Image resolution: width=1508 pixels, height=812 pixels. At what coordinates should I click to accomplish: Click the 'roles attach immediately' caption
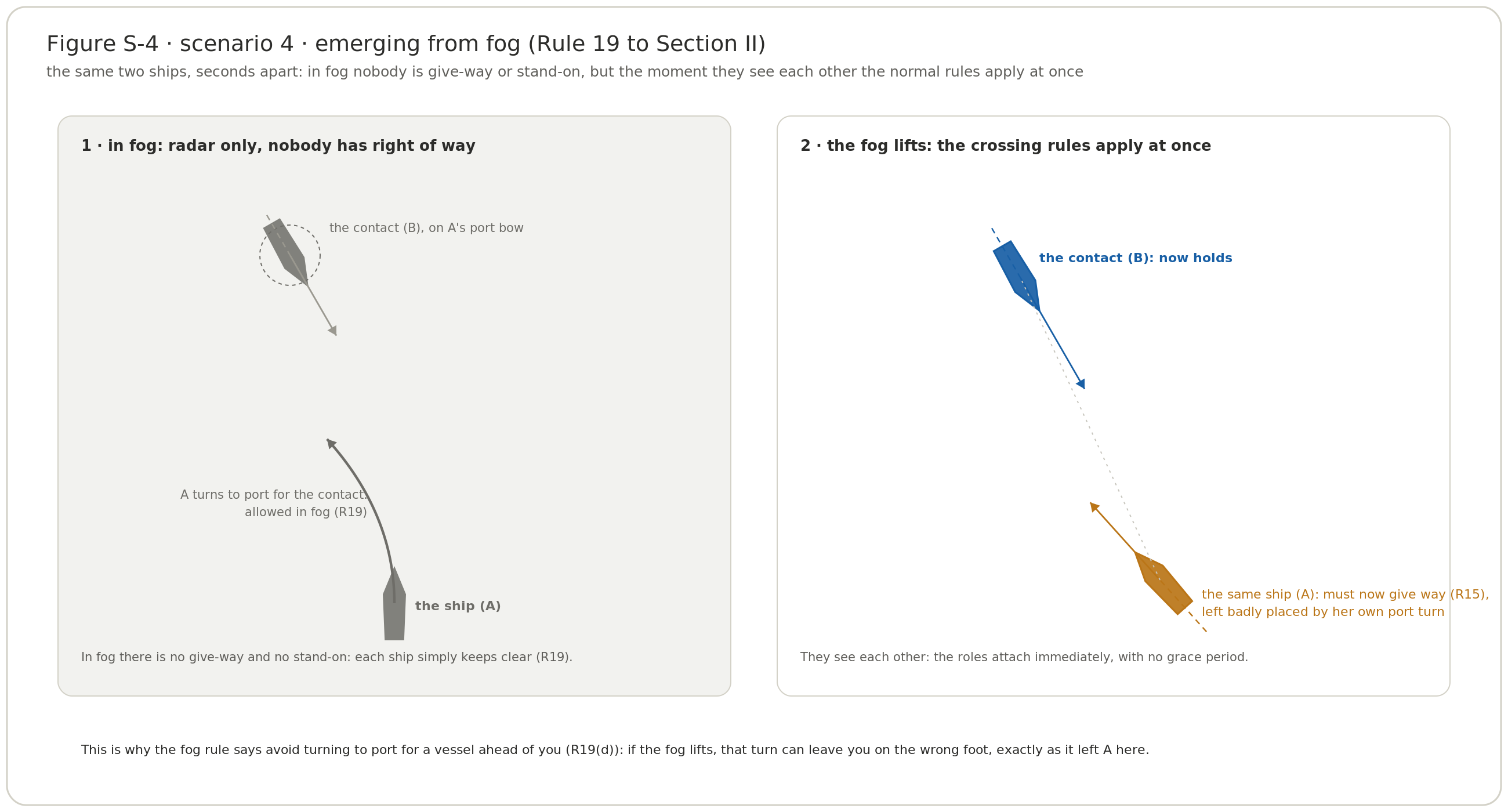1024,658
